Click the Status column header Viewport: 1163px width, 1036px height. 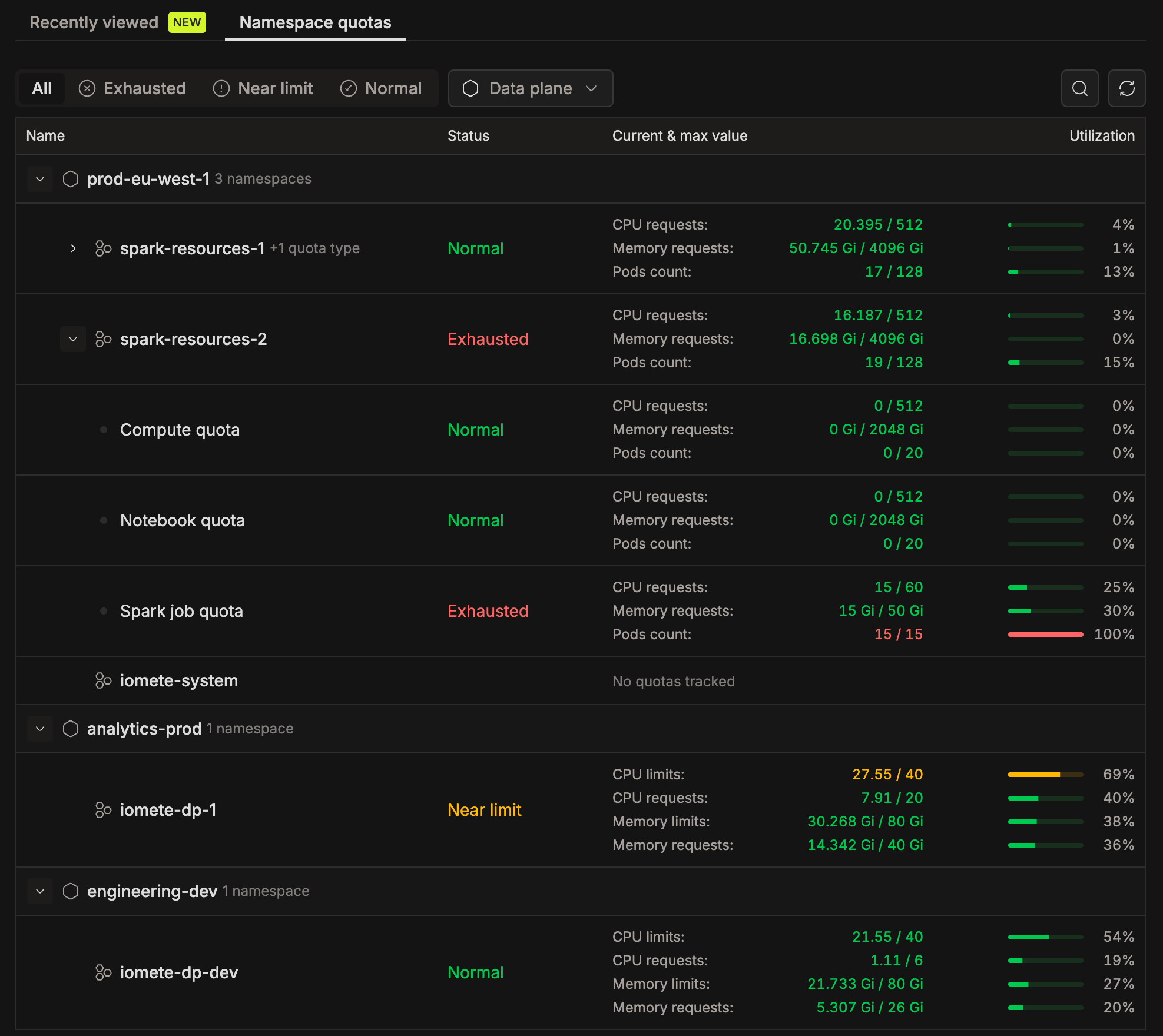[x=468, y=136]
